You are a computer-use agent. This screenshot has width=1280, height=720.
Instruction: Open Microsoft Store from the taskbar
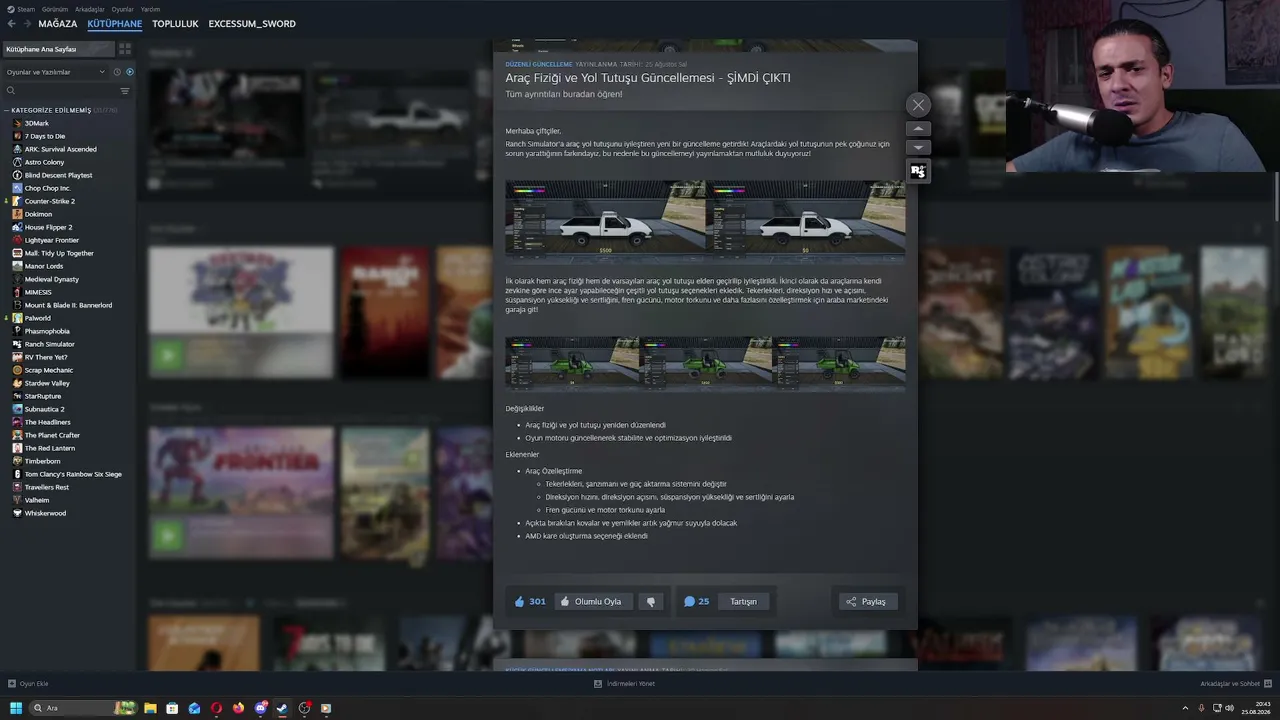point(172,708)
